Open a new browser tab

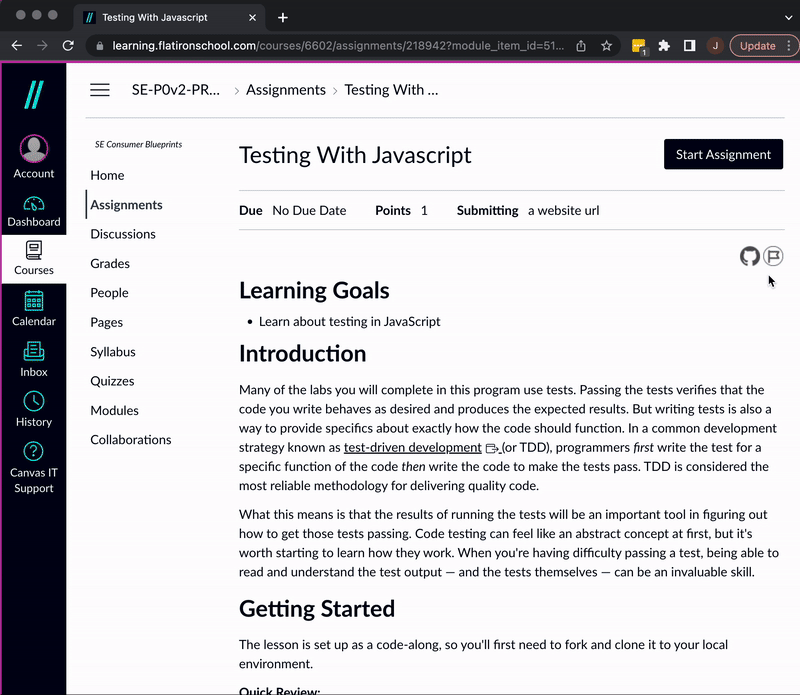click(283, 18)
